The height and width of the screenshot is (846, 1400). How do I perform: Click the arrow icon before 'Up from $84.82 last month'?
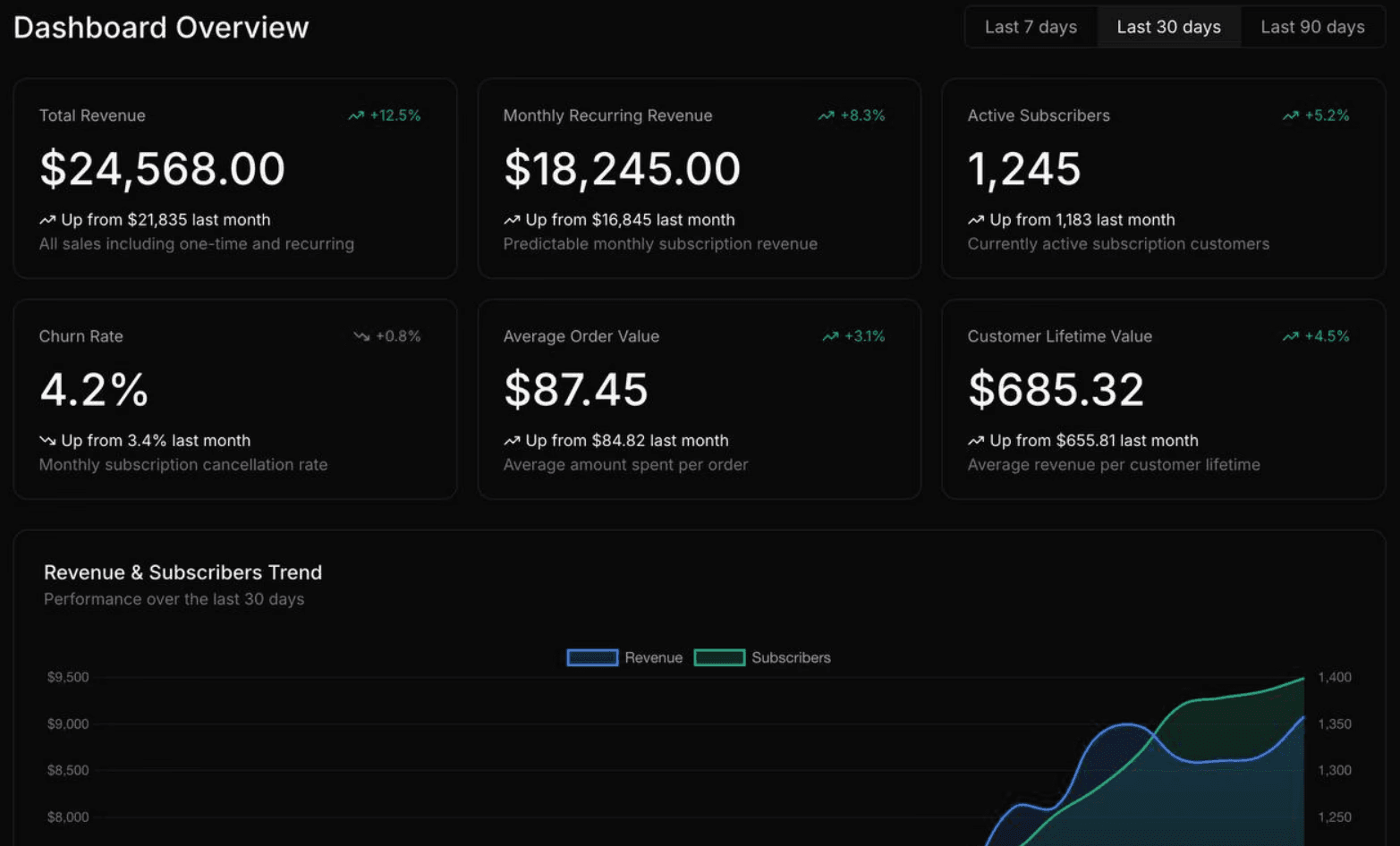pos(512,441)
